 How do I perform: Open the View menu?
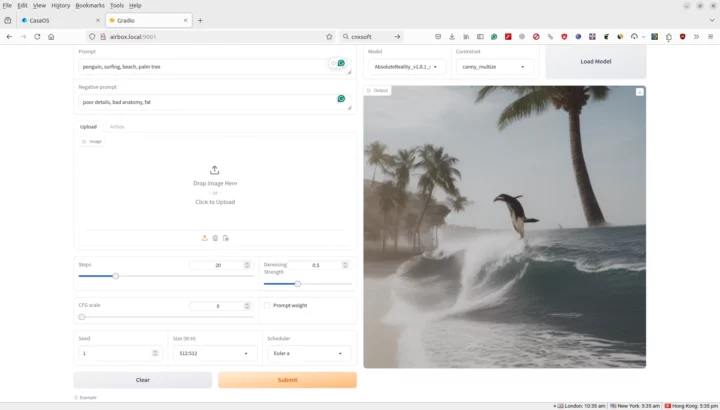(39, 6)
